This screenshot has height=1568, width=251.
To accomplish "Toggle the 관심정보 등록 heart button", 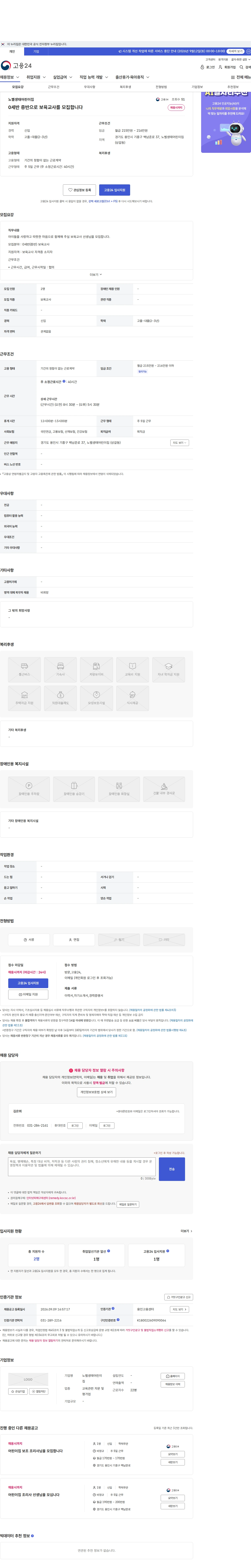I will (x=79, y=190).
